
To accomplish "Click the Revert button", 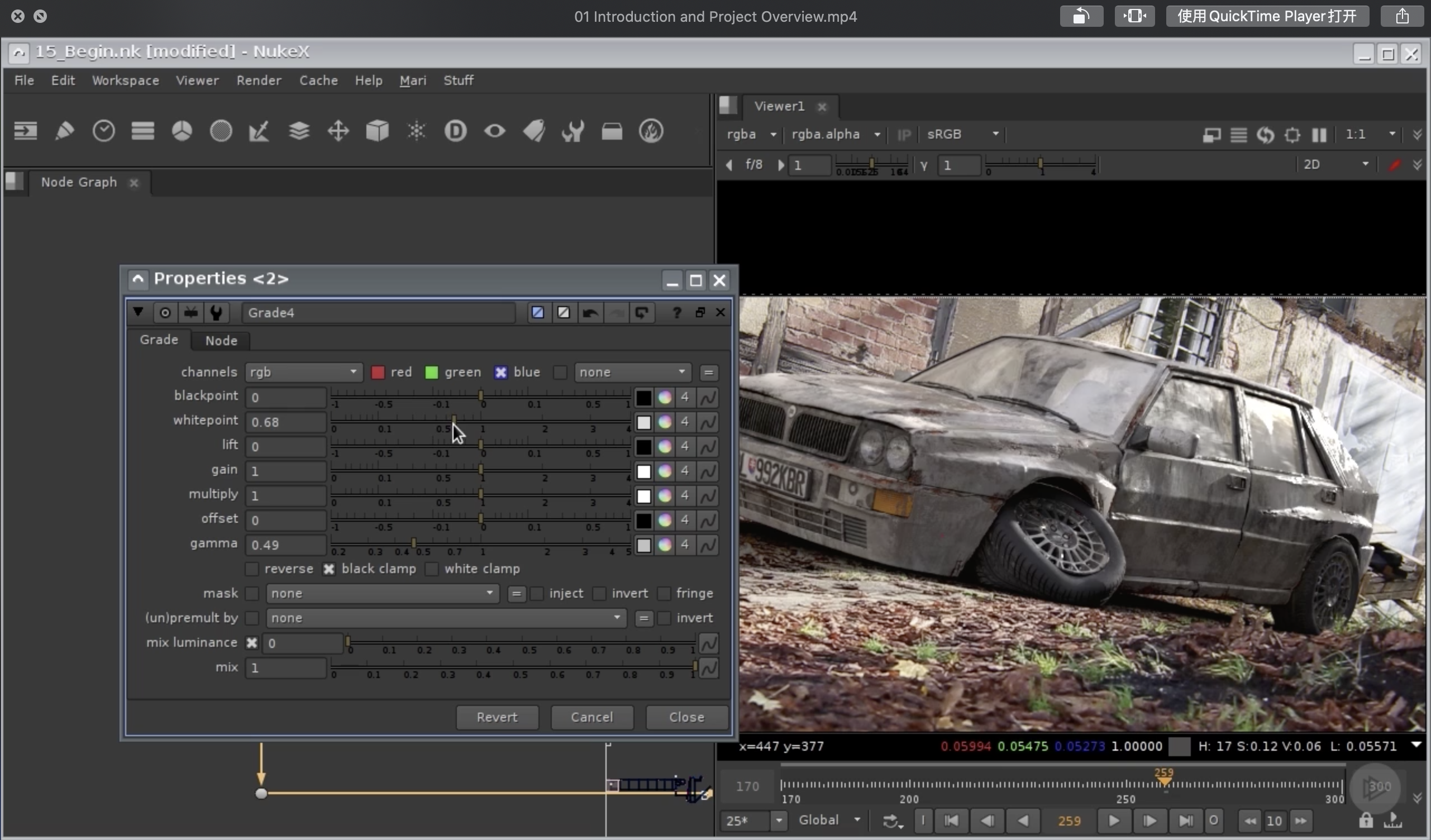I will click(x=497, y=717).
